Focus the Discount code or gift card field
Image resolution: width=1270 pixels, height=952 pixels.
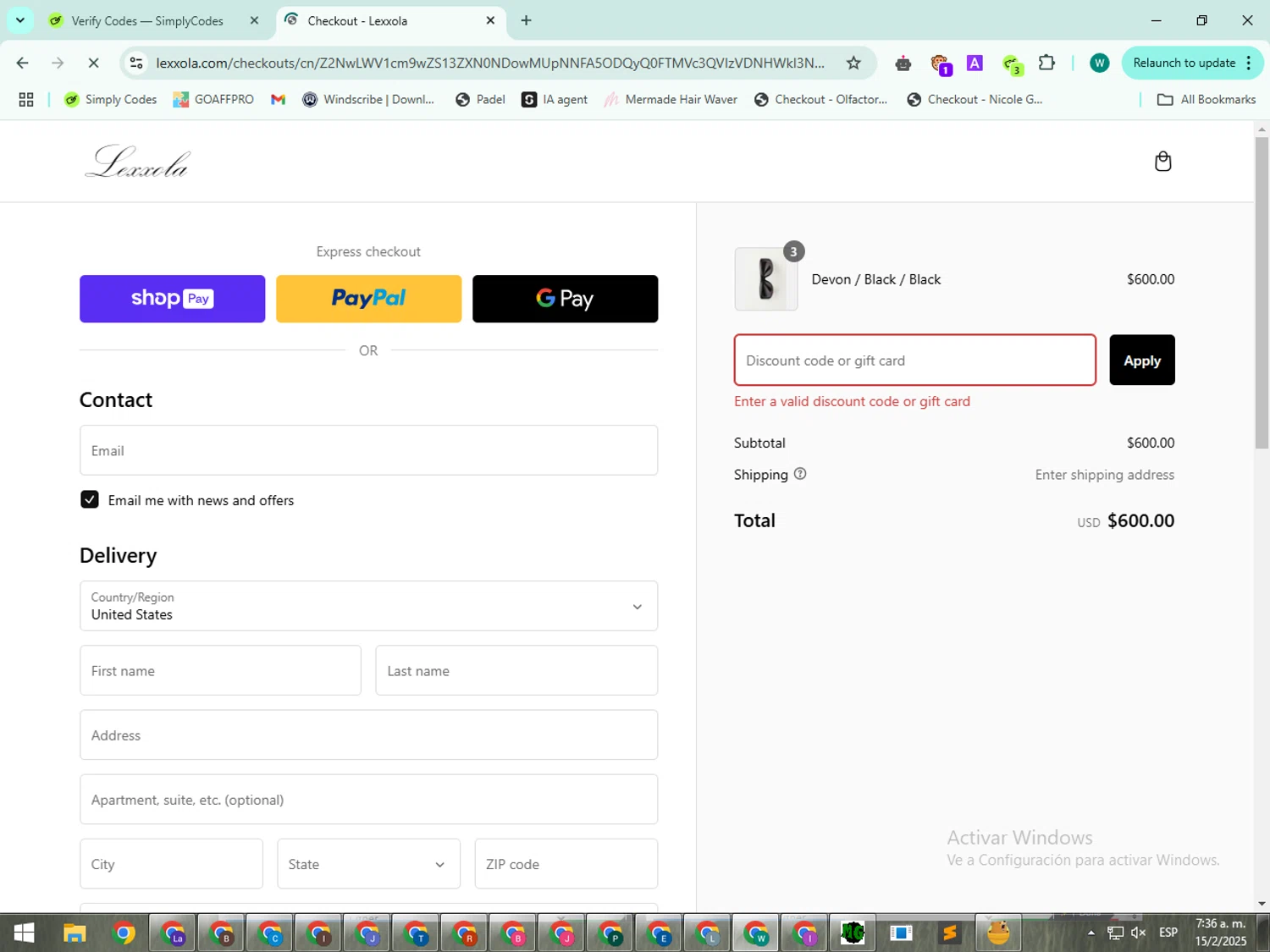[914, 360]
